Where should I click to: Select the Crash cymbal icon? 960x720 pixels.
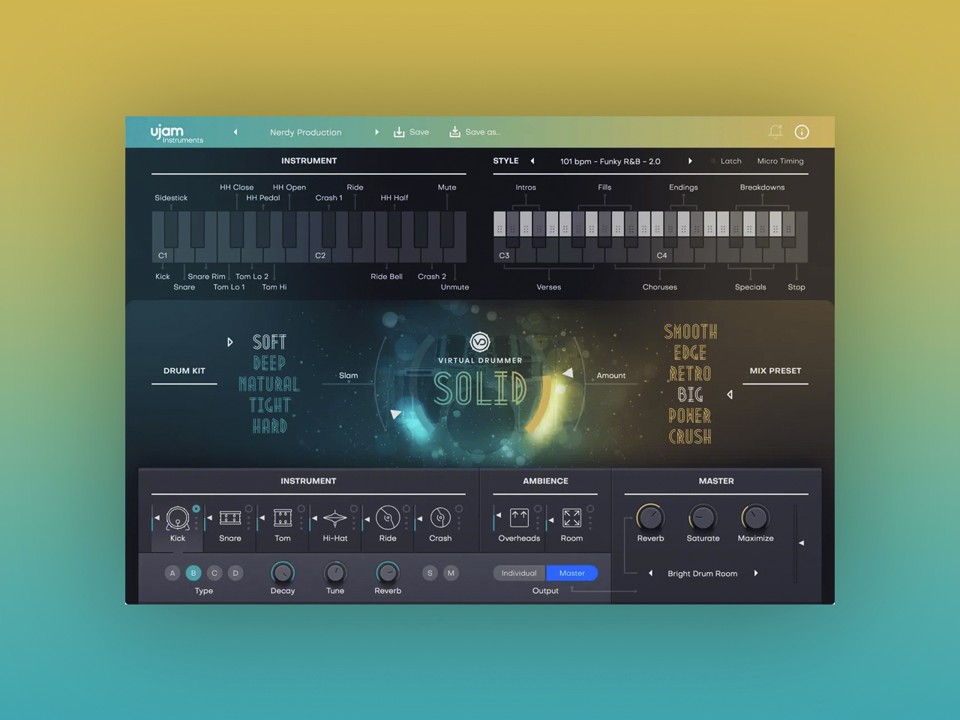point(440,518)
